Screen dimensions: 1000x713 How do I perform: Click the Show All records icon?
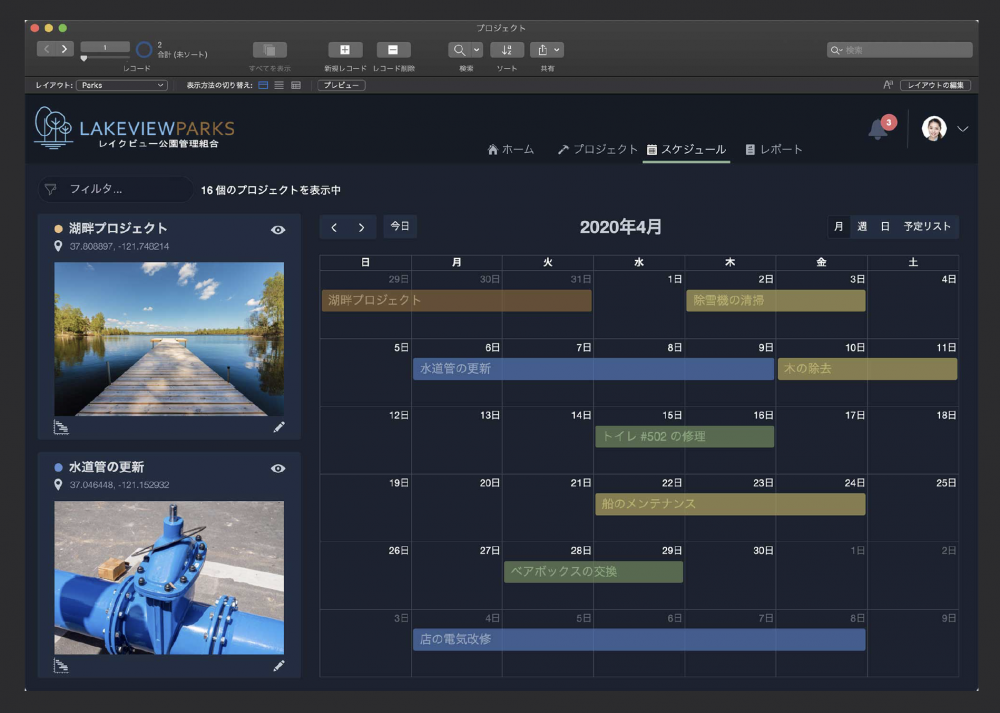point(270,50)
